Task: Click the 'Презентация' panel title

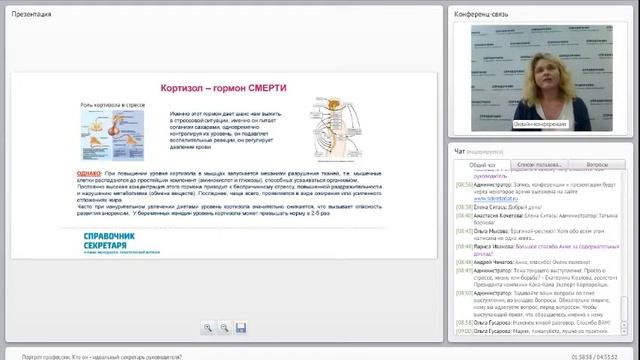Action: pos(31,14)
